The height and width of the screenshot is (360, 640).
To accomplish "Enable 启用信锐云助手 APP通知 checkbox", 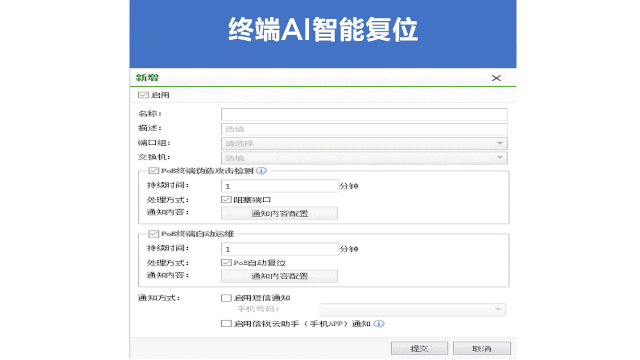I will click(x=226, y=324).
